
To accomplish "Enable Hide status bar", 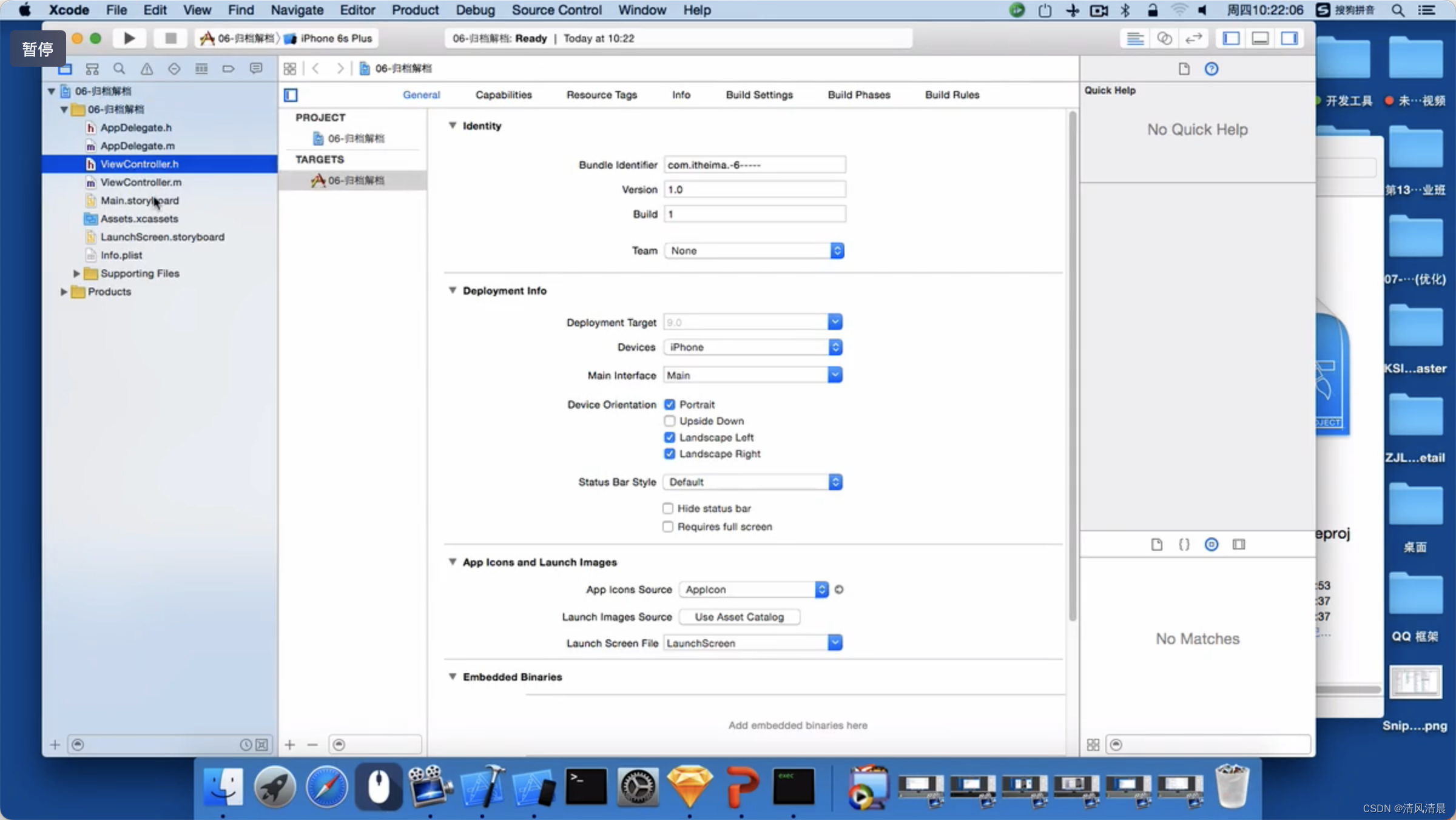I will [668, 508].
